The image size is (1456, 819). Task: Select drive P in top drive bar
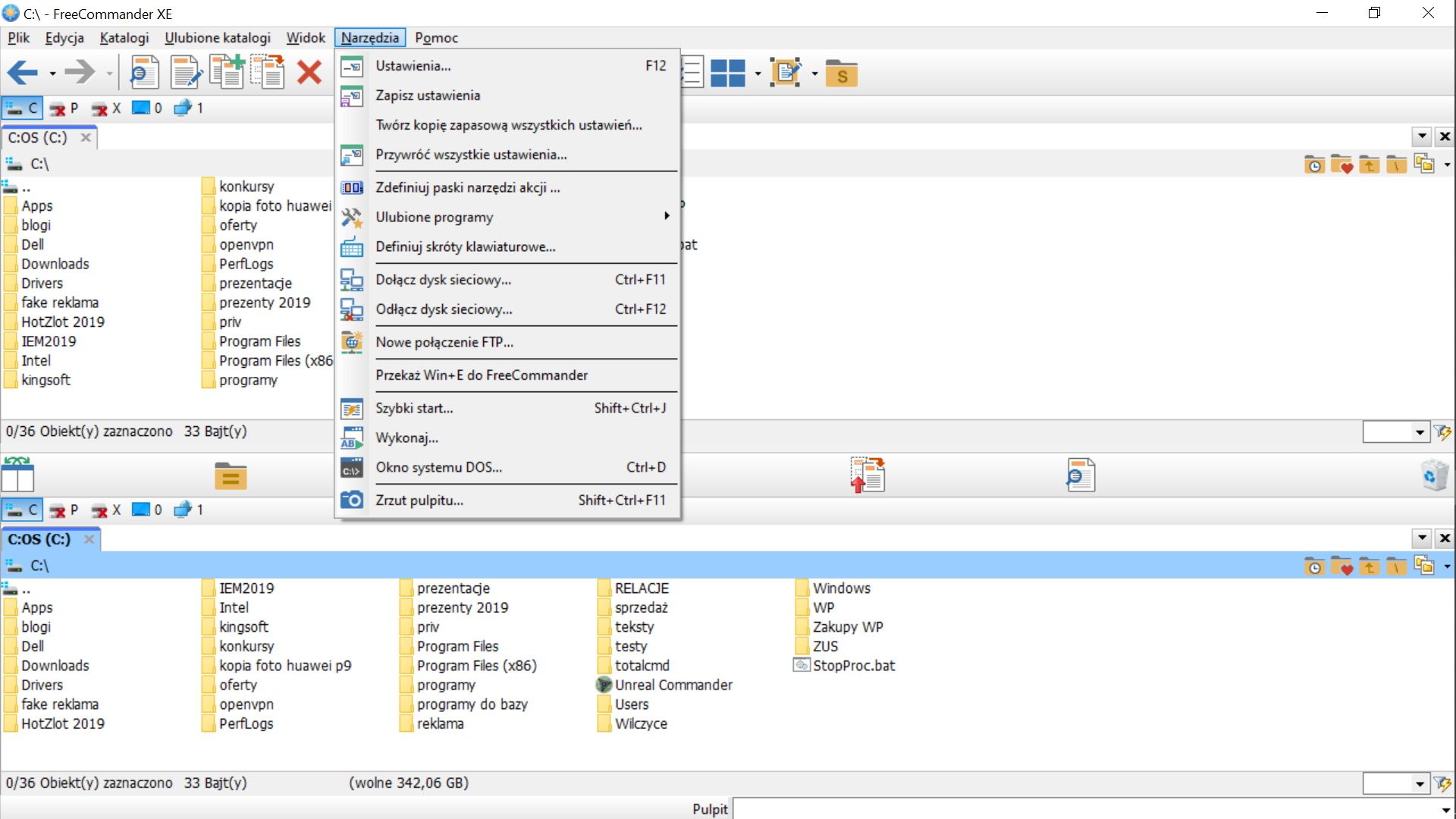point(64,108)
